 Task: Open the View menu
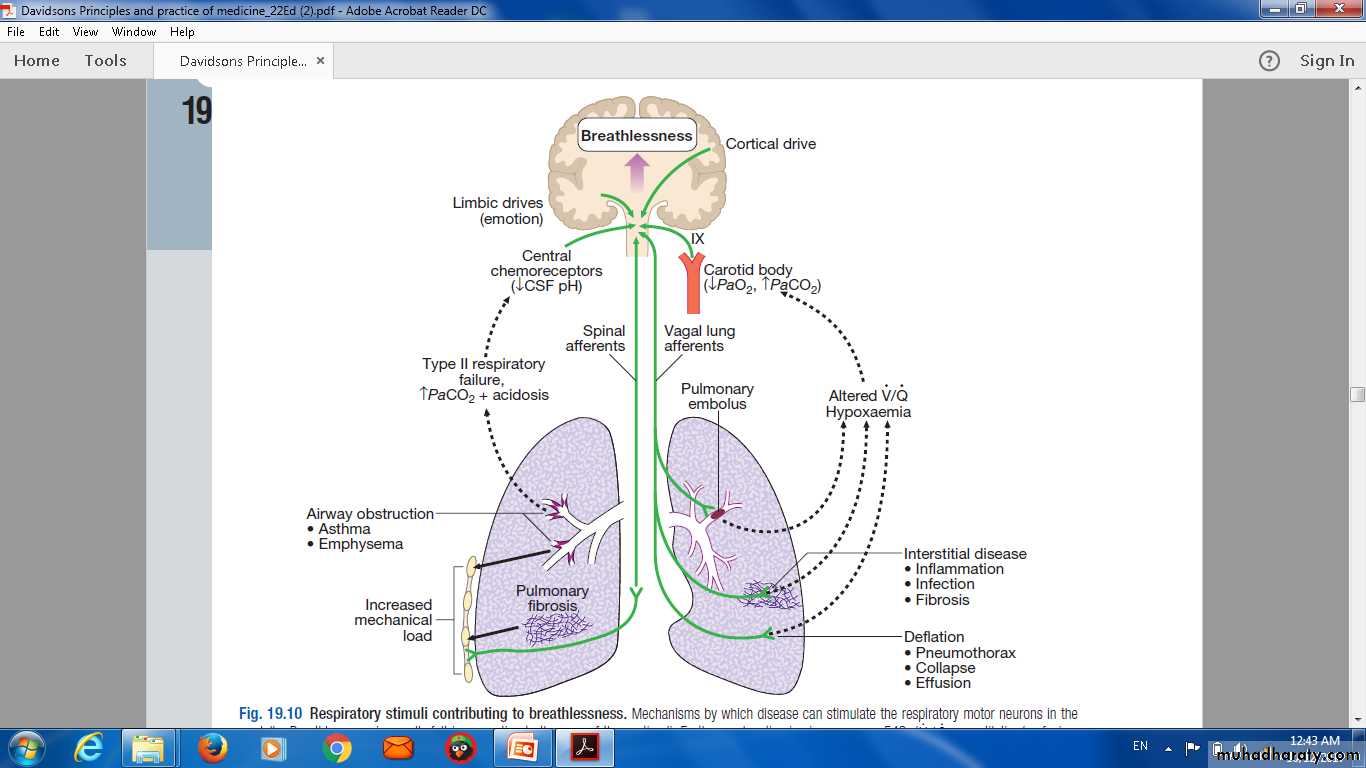(x=85, y=32)
